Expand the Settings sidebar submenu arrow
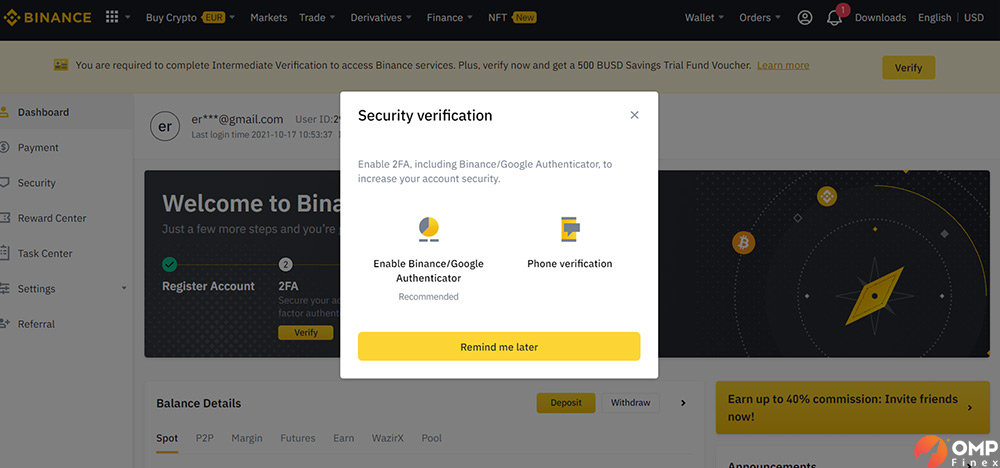Viewport: 1000px width, 468px height. tap(124, 288)
